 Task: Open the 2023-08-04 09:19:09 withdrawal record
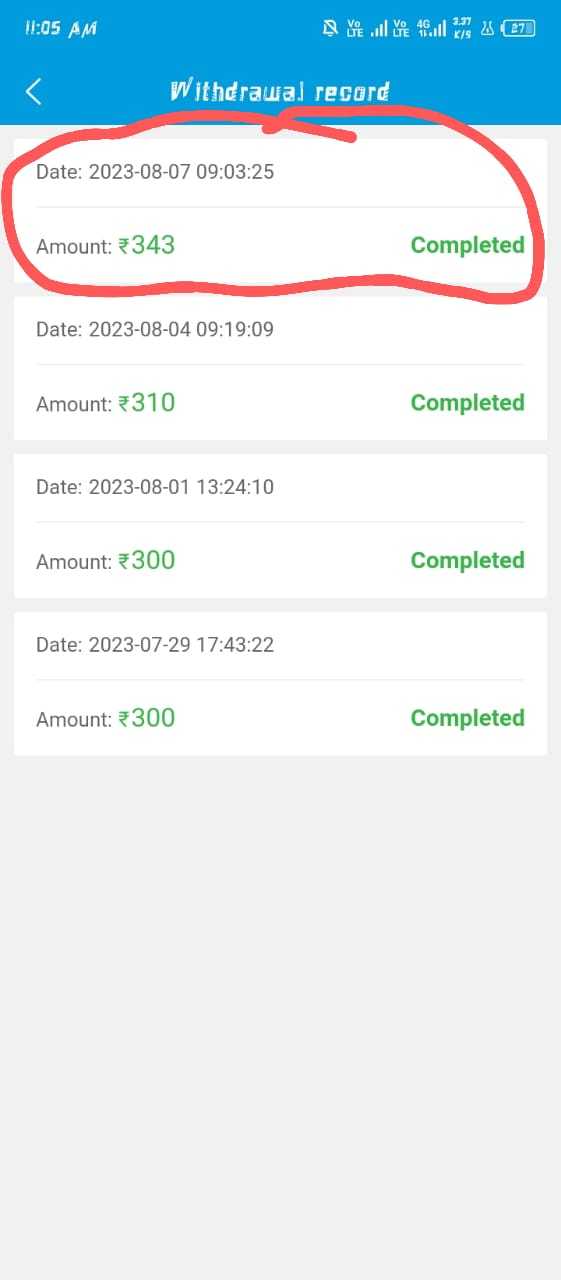pos(280,368)
